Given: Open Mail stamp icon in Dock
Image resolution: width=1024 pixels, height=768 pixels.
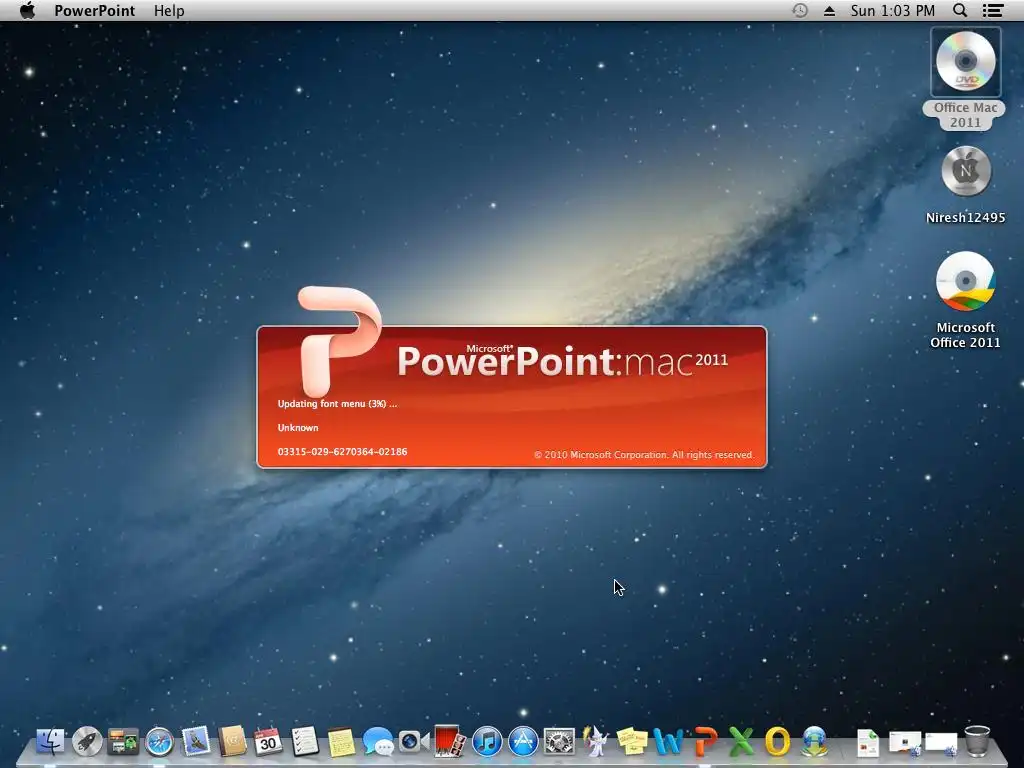Looking at the screenshot, I should click(196, 742).
